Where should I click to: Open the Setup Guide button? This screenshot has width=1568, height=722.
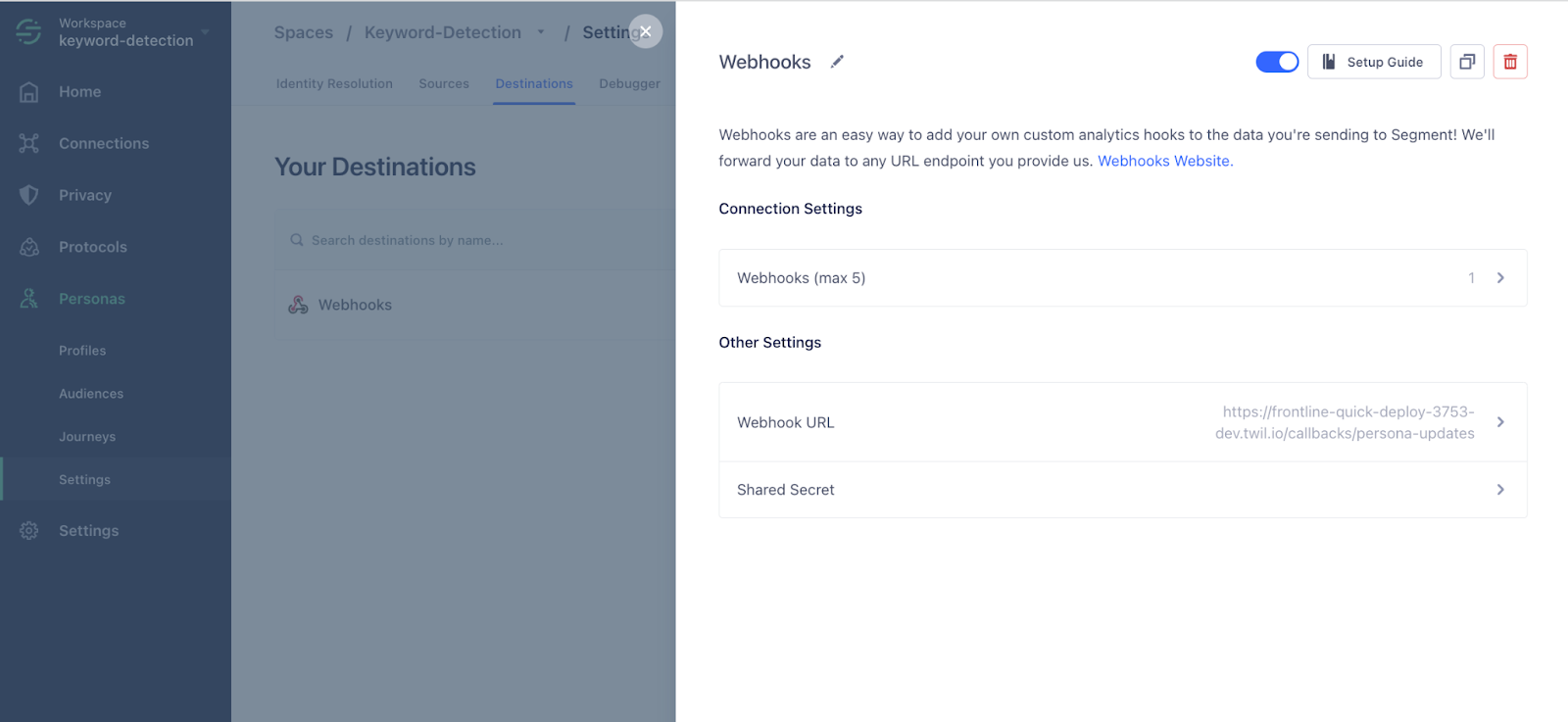(x=1374, y=62)
